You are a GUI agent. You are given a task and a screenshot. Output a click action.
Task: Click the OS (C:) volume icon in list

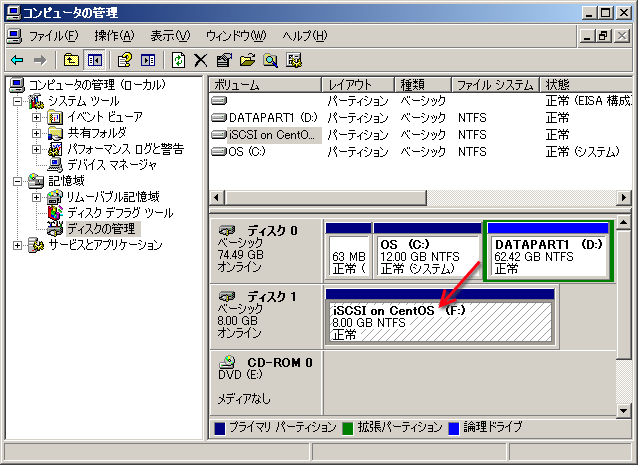point(219,152)
